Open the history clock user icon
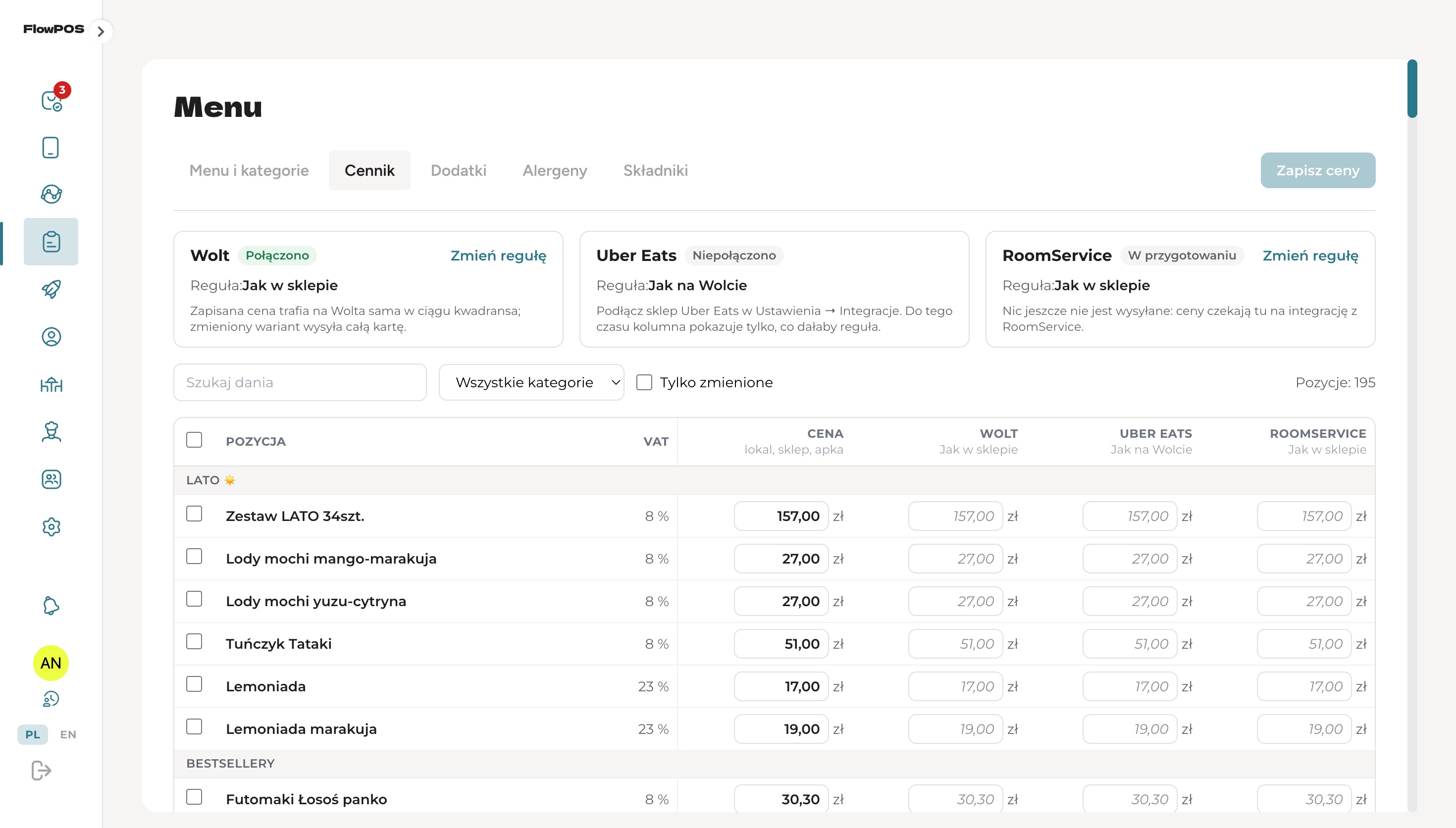 [51, 699]
